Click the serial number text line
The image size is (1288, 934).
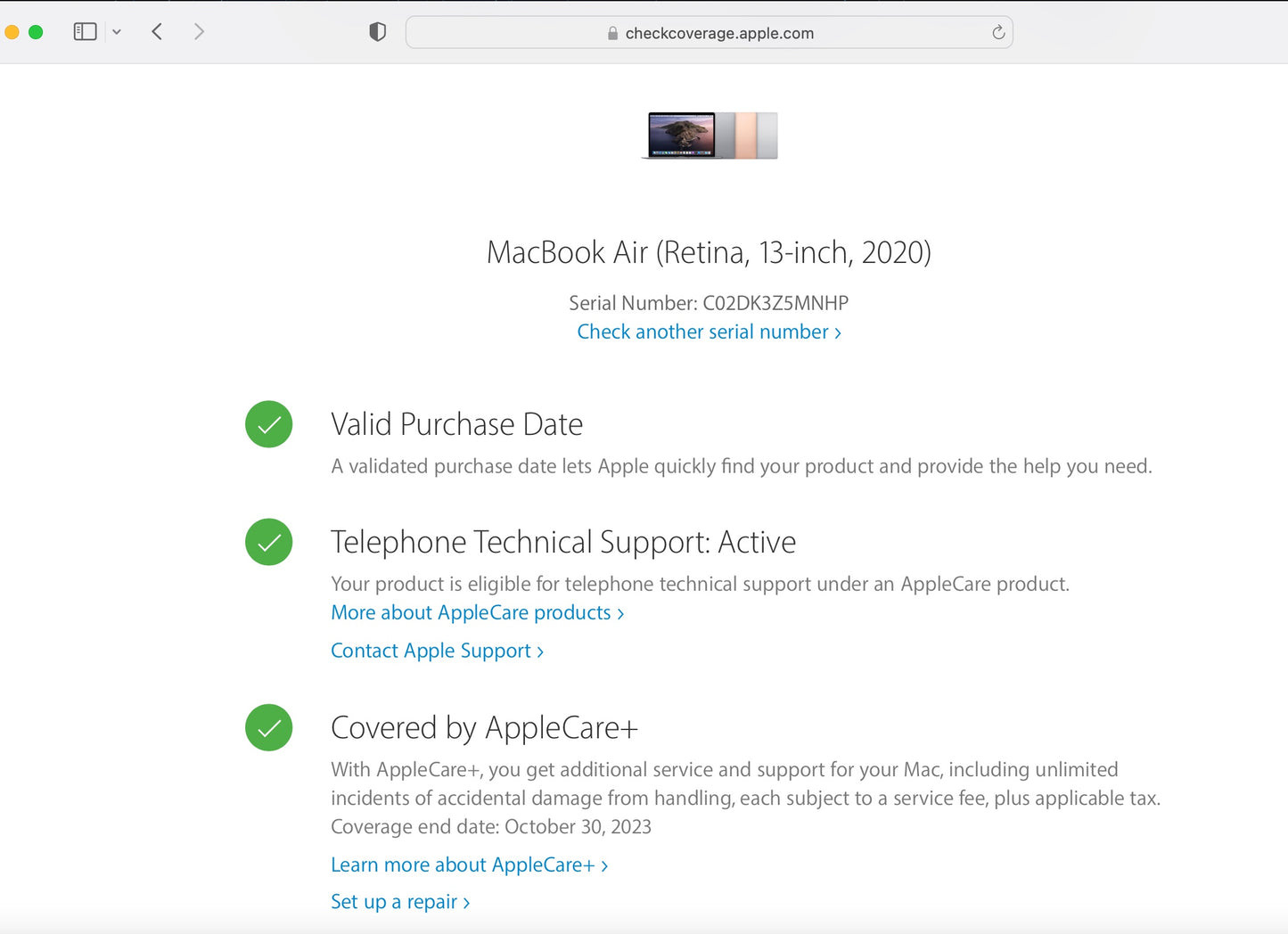point(709,303)
